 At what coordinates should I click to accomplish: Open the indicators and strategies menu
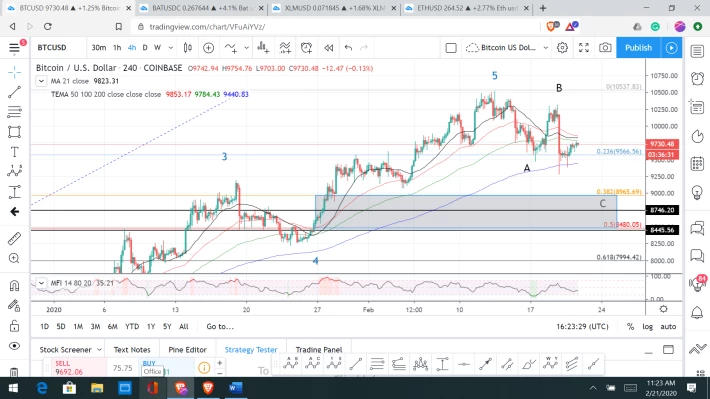coord(231,48)
